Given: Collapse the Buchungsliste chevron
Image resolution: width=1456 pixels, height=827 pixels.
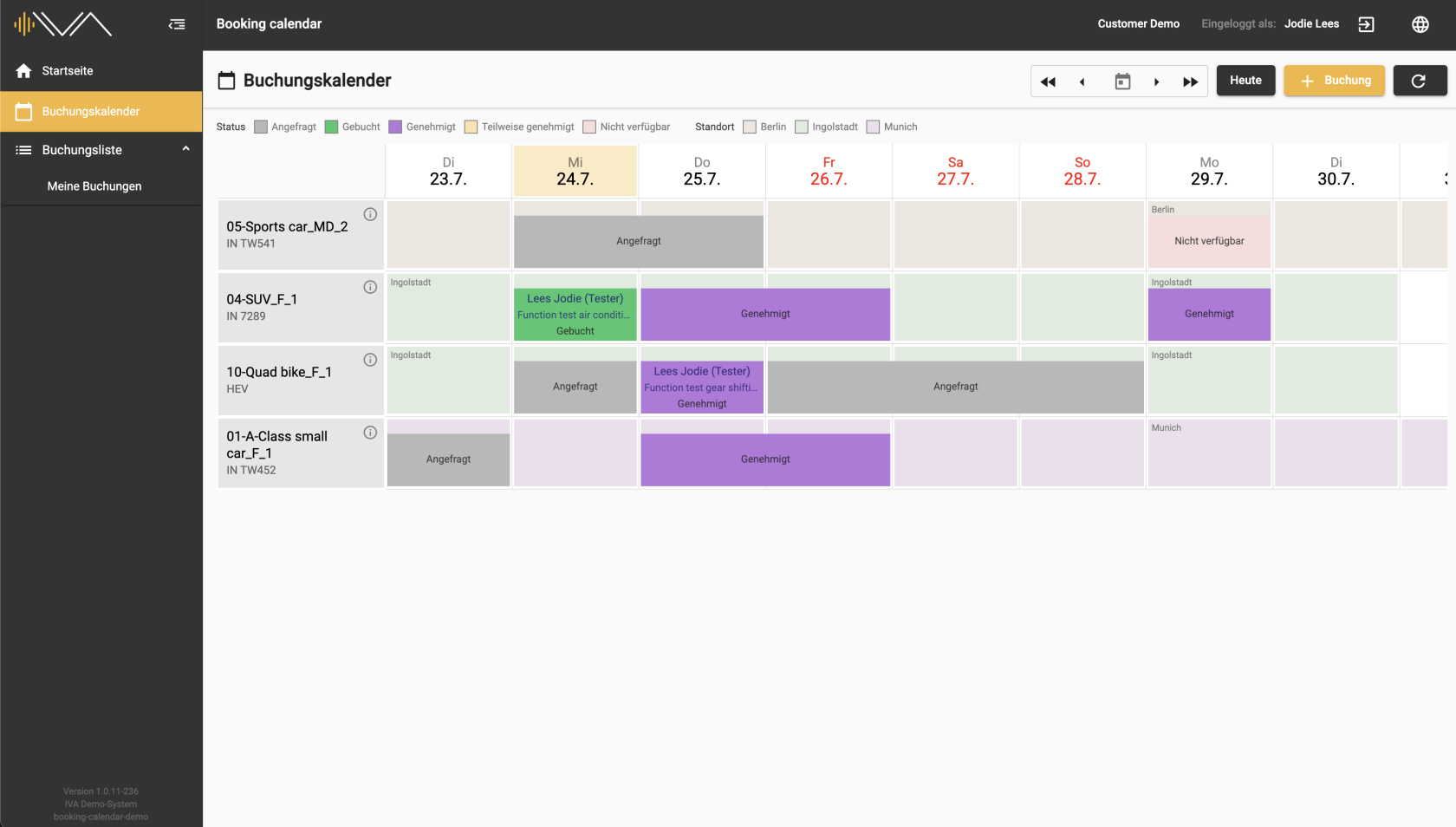Looking at the screenshot, I should (x=185, y=149).
